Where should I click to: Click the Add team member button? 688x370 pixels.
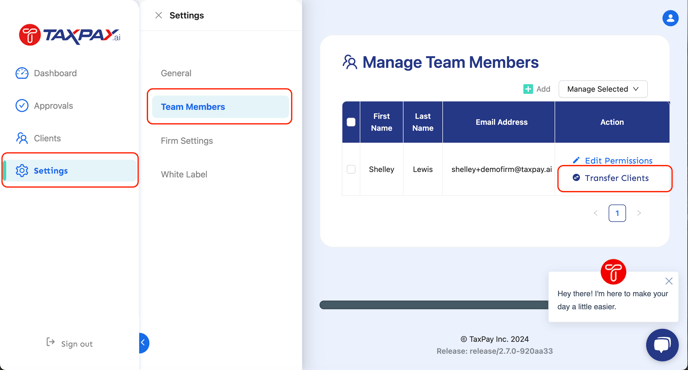coord(537,89)
